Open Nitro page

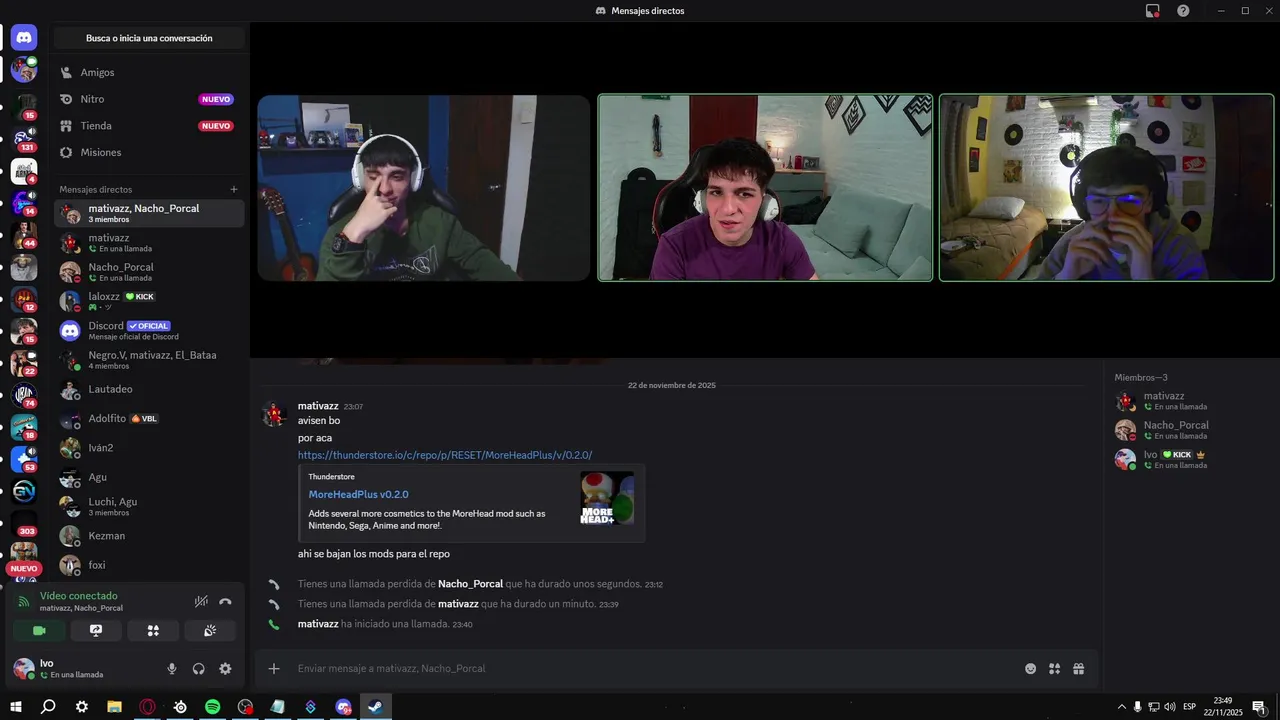pos(149,99)
